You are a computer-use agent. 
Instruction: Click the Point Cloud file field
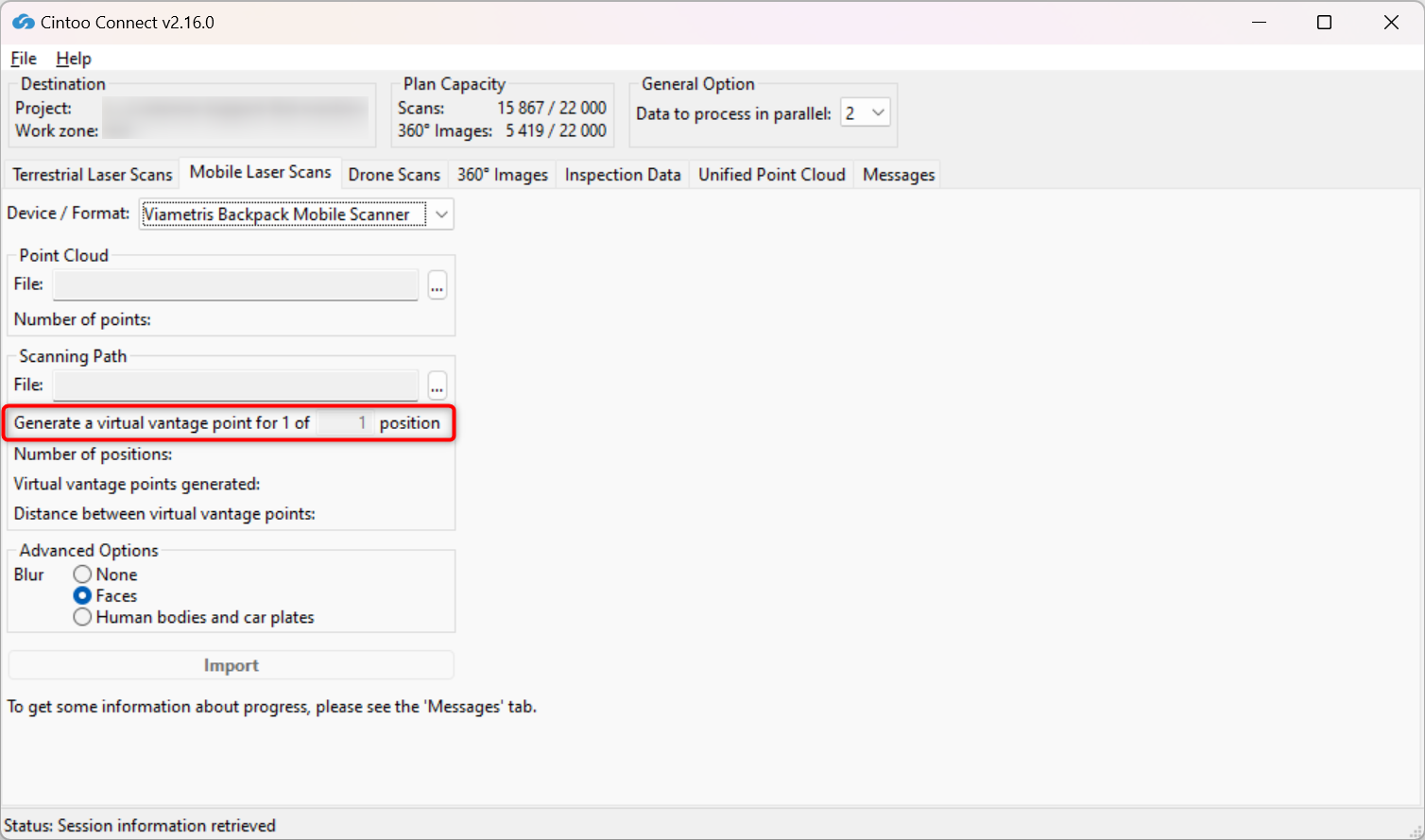[235, 284]
